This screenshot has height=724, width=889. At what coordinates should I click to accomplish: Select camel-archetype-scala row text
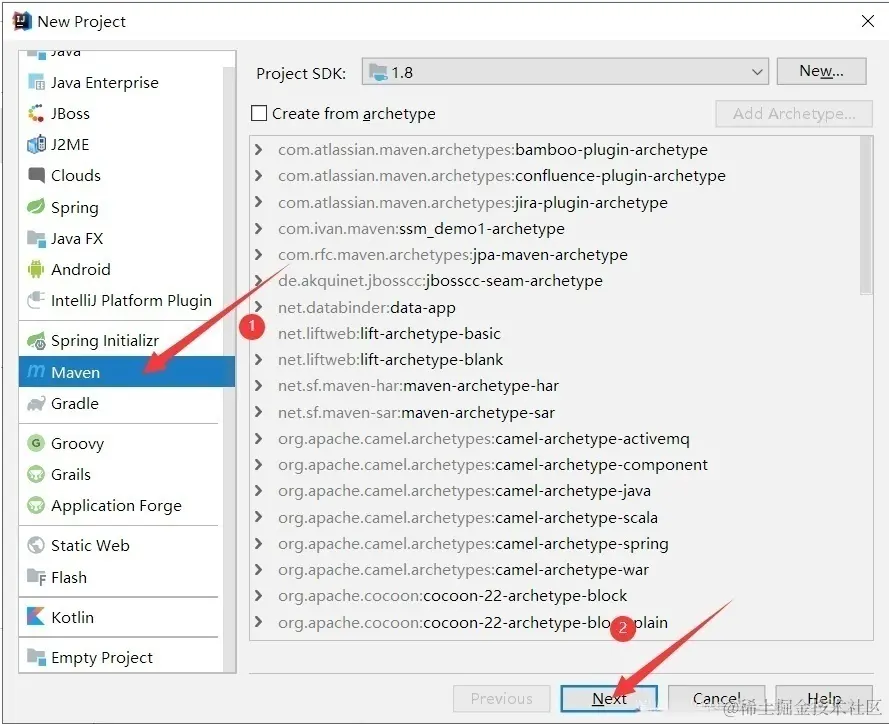pos(468,518)
